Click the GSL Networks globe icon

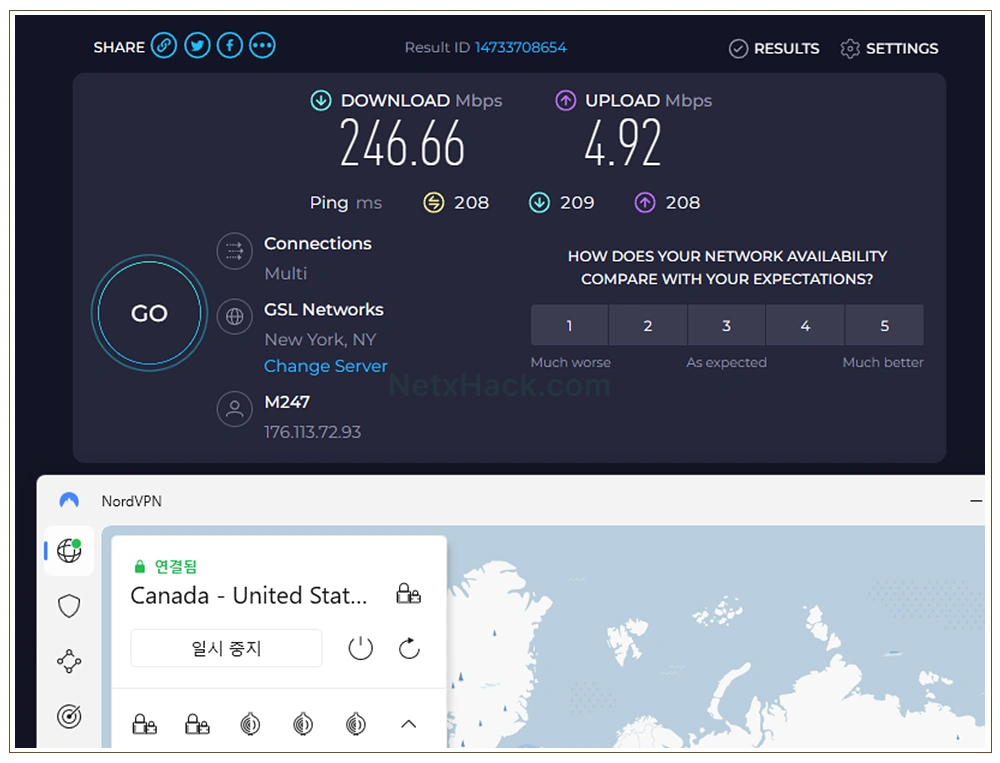(x=235, y=316)
